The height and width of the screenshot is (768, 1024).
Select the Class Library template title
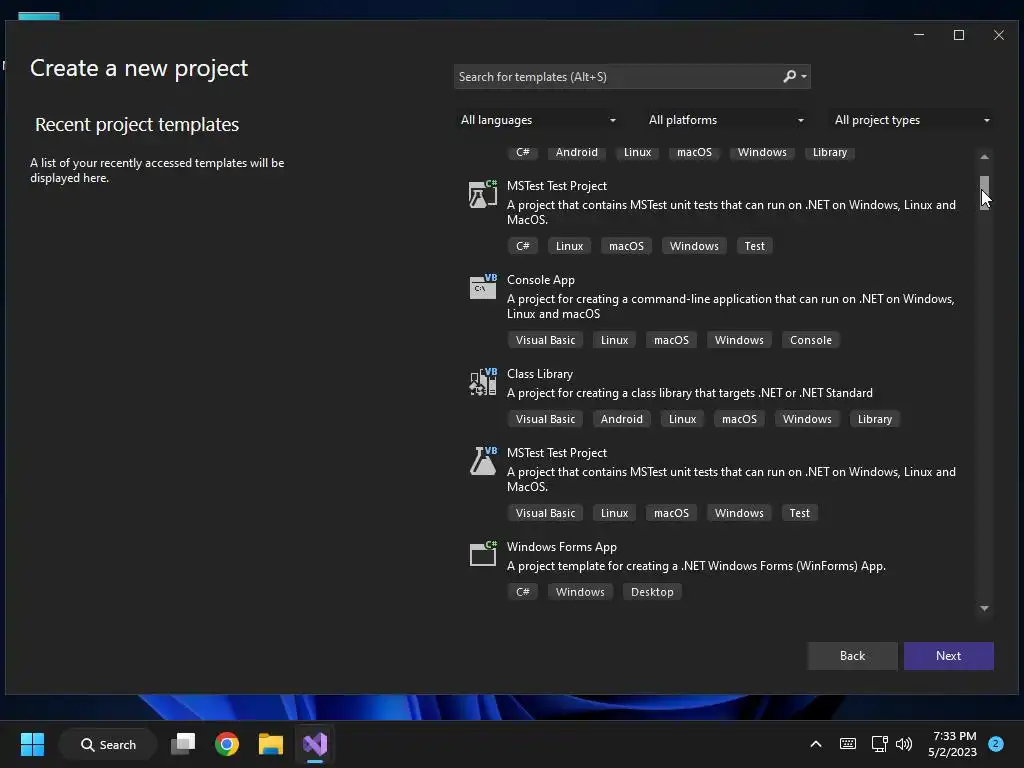click(539, 374)
